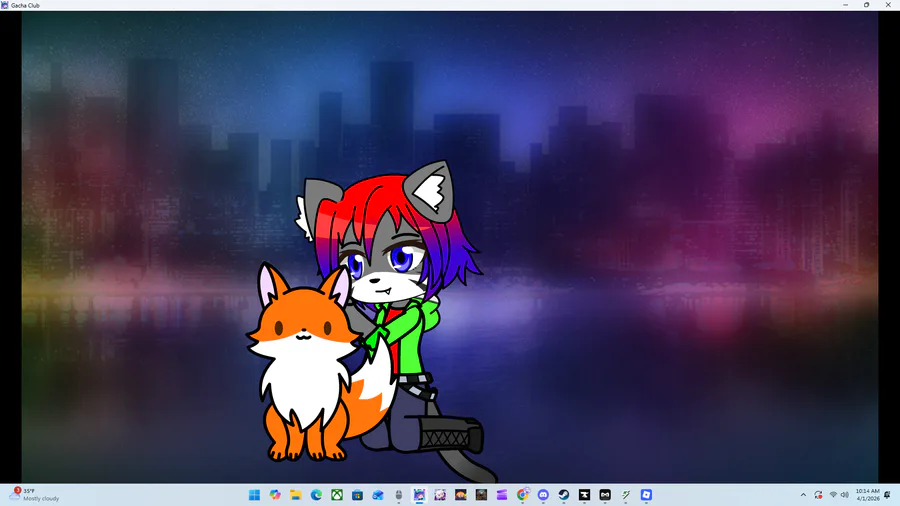Select the active Gacha Club taskbar icon
The height and width of the screenshot is (506, 900).
click(420, 495)
